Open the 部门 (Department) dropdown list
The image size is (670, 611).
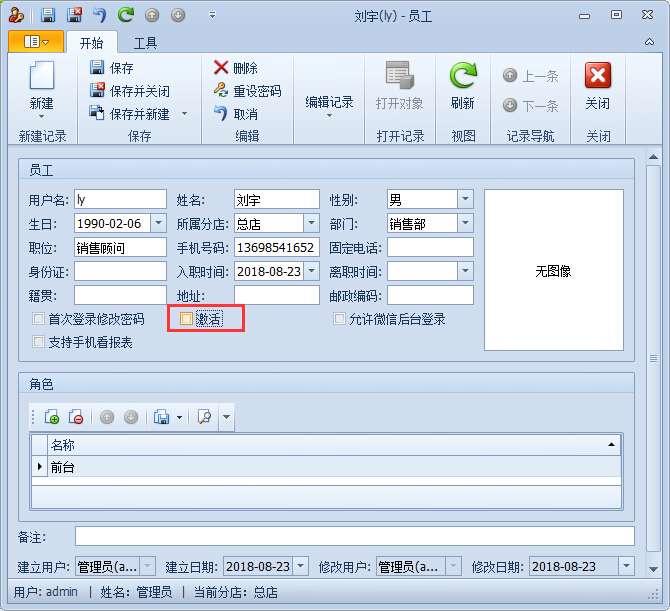pos(465,223)
